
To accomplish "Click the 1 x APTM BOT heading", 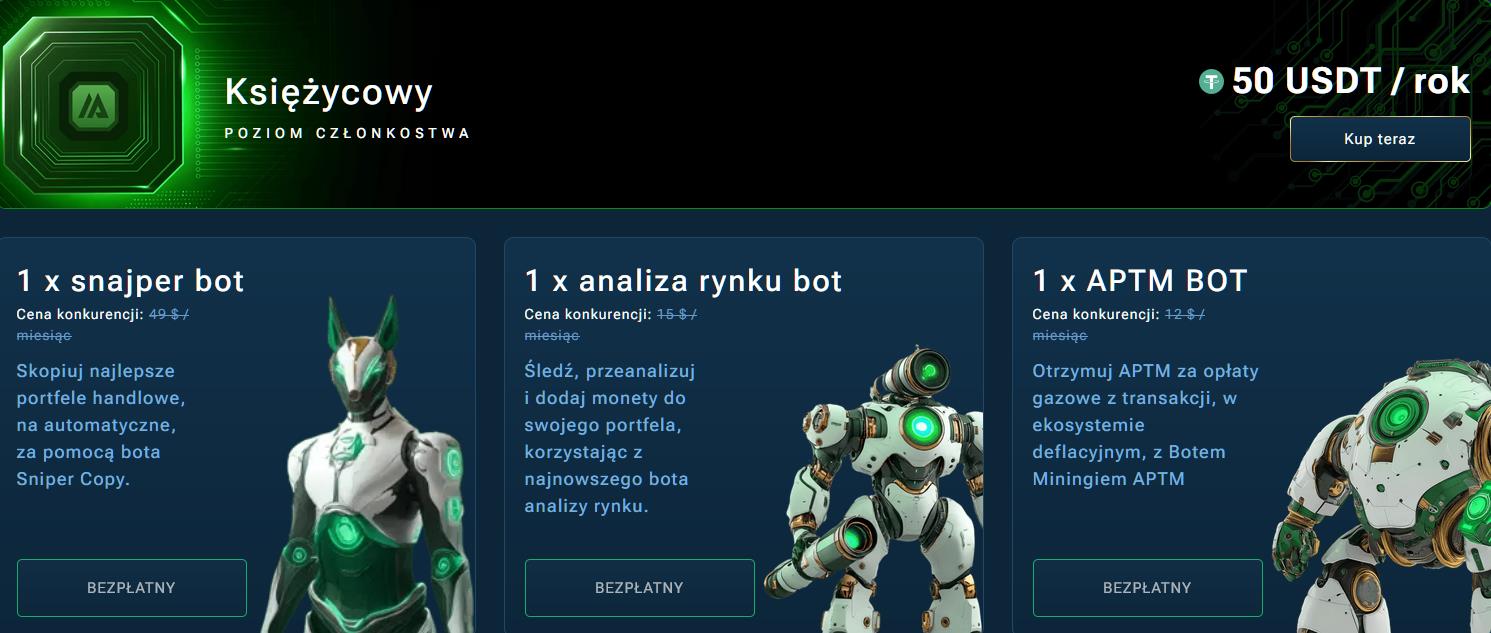I will point(1141,281).
